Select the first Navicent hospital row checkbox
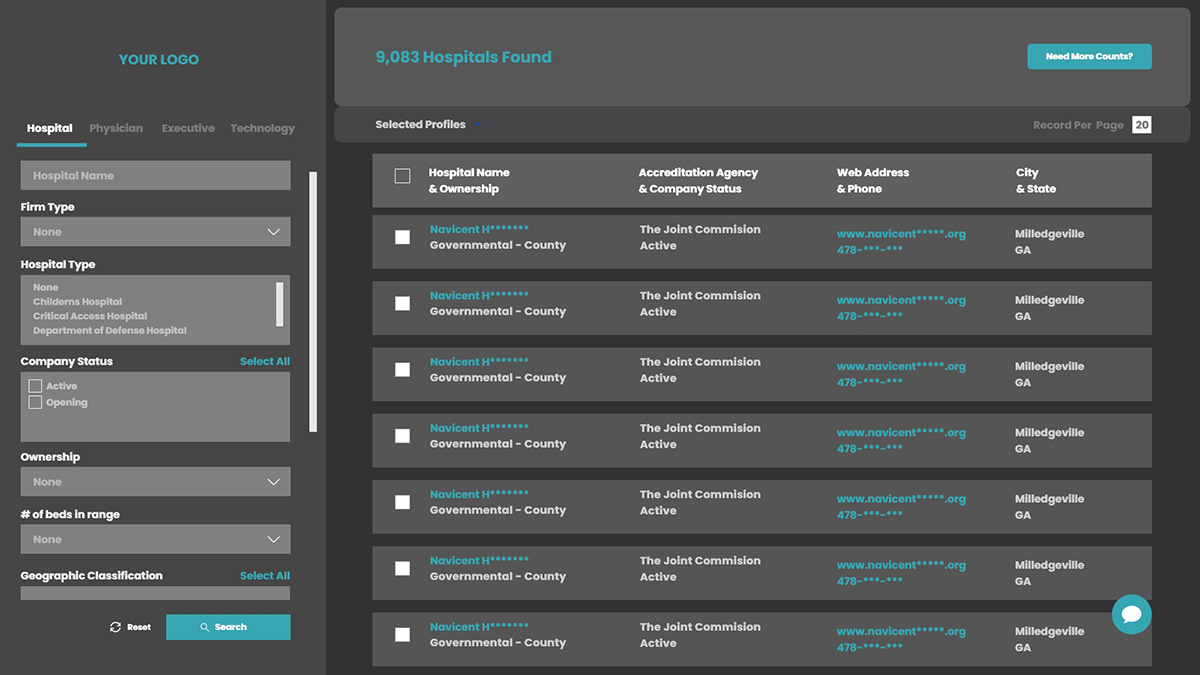The width and height of the screenshot is (1200, 675). (x=402, y=237)
